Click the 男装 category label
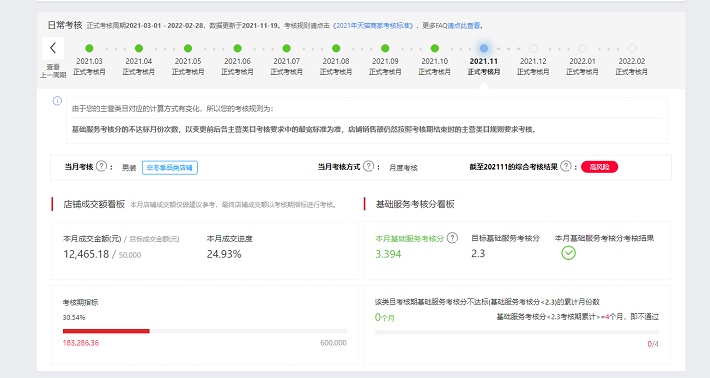The image size is (710, 378). pyautogui.click(x=129, y=168)
